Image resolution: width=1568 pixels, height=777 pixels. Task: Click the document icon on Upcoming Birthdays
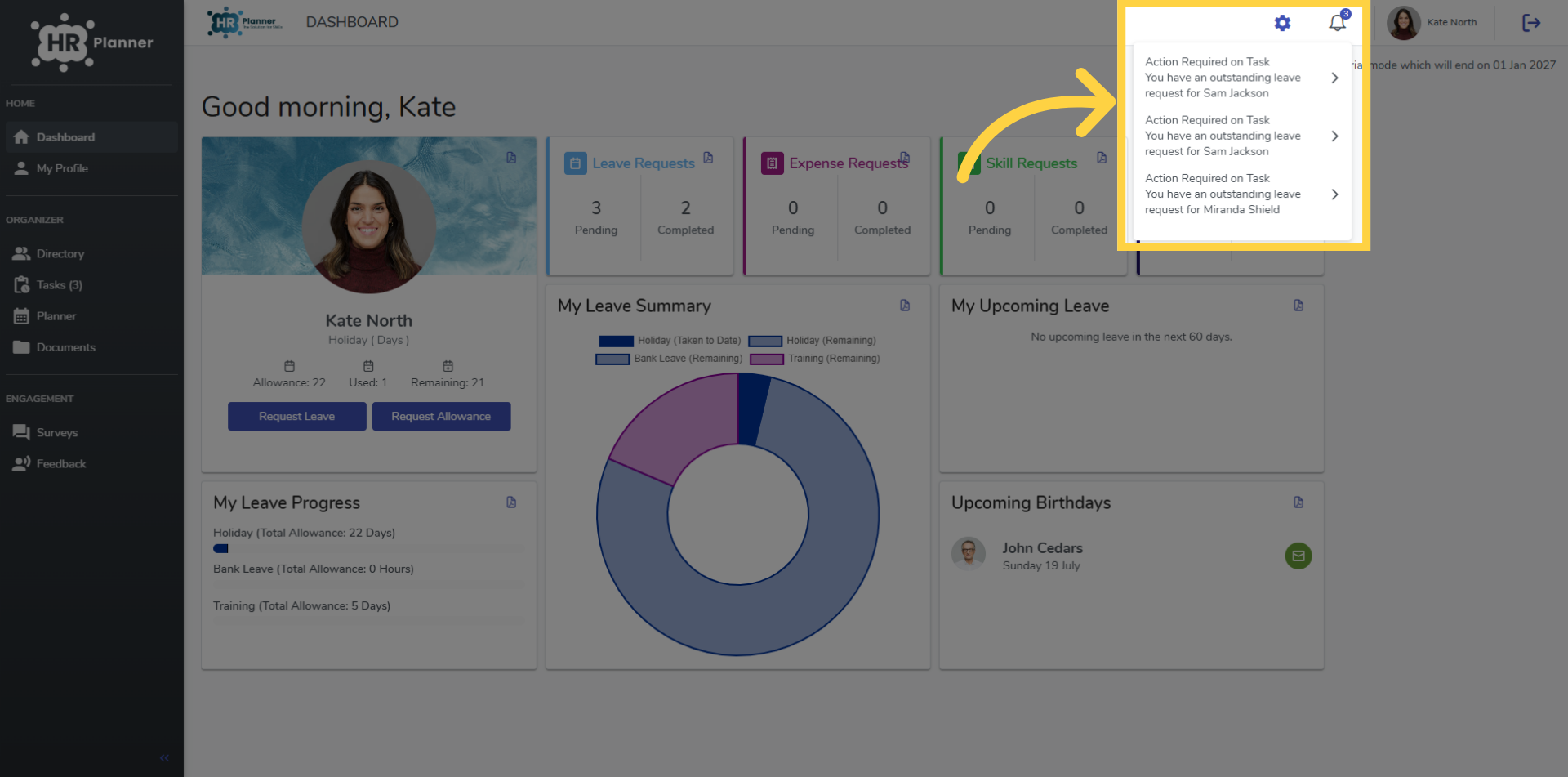(1298, 502)
